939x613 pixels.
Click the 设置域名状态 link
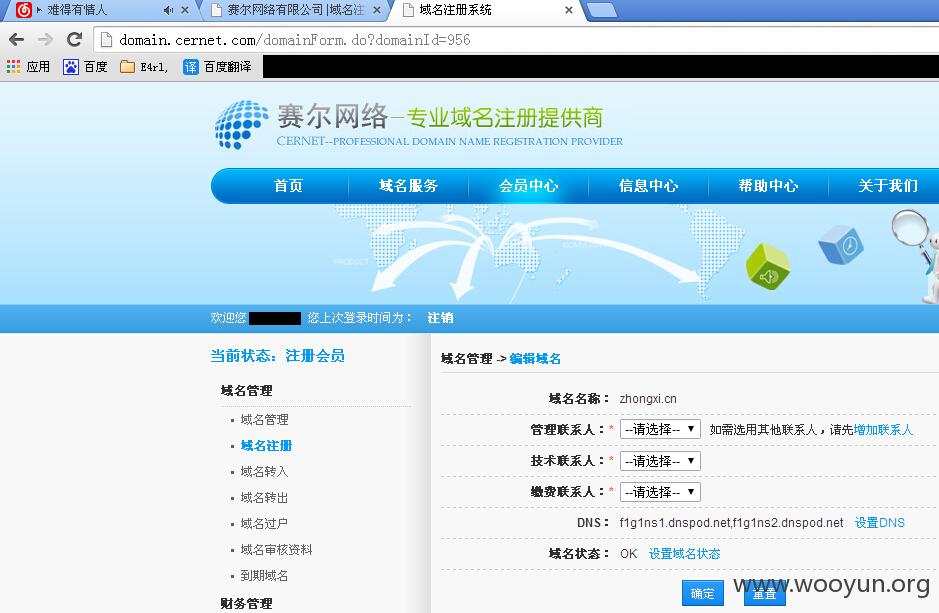[684, 554]
